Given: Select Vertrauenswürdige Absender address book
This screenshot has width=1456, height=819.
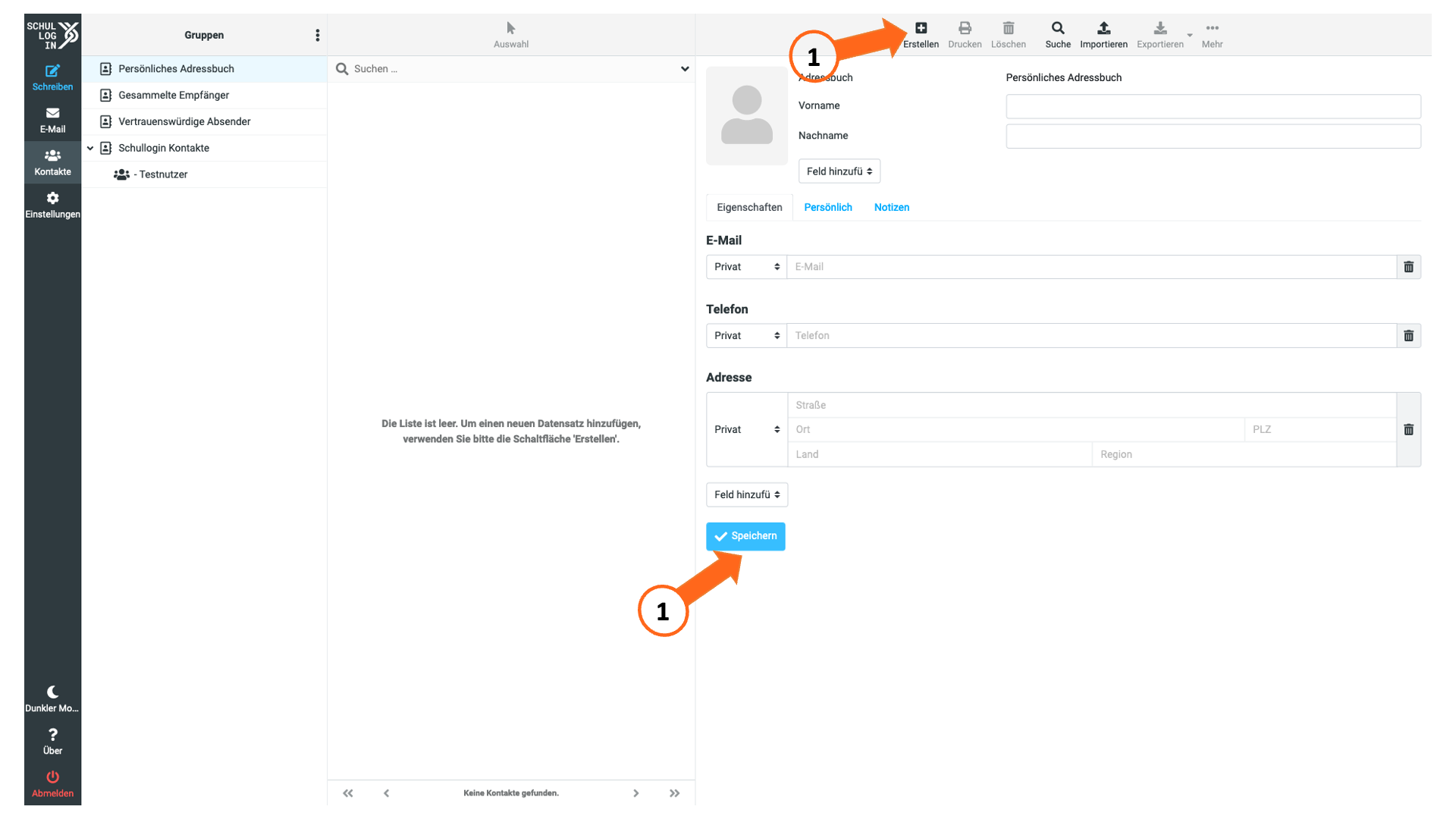Looking at the screenshot, I should (204, 122).
